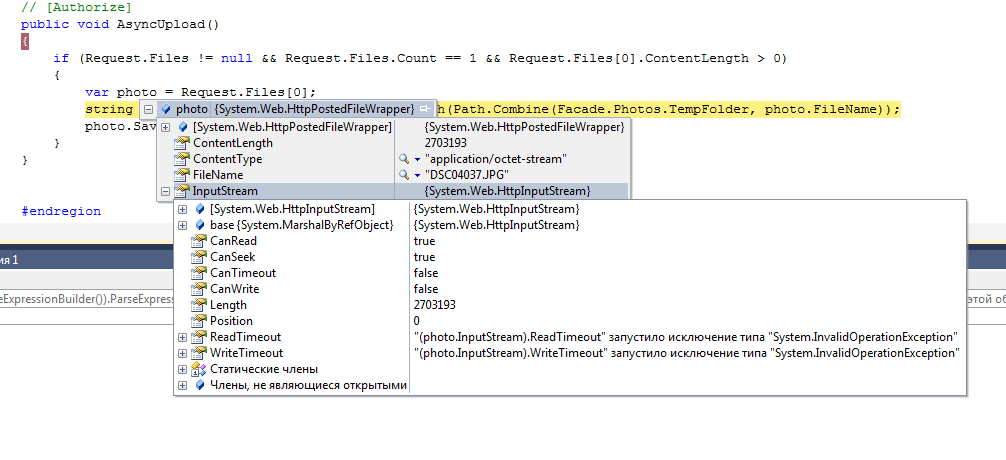1006x460 pixels.
Task: Collapse the photo datatip root node
Action: click(148, 109)
